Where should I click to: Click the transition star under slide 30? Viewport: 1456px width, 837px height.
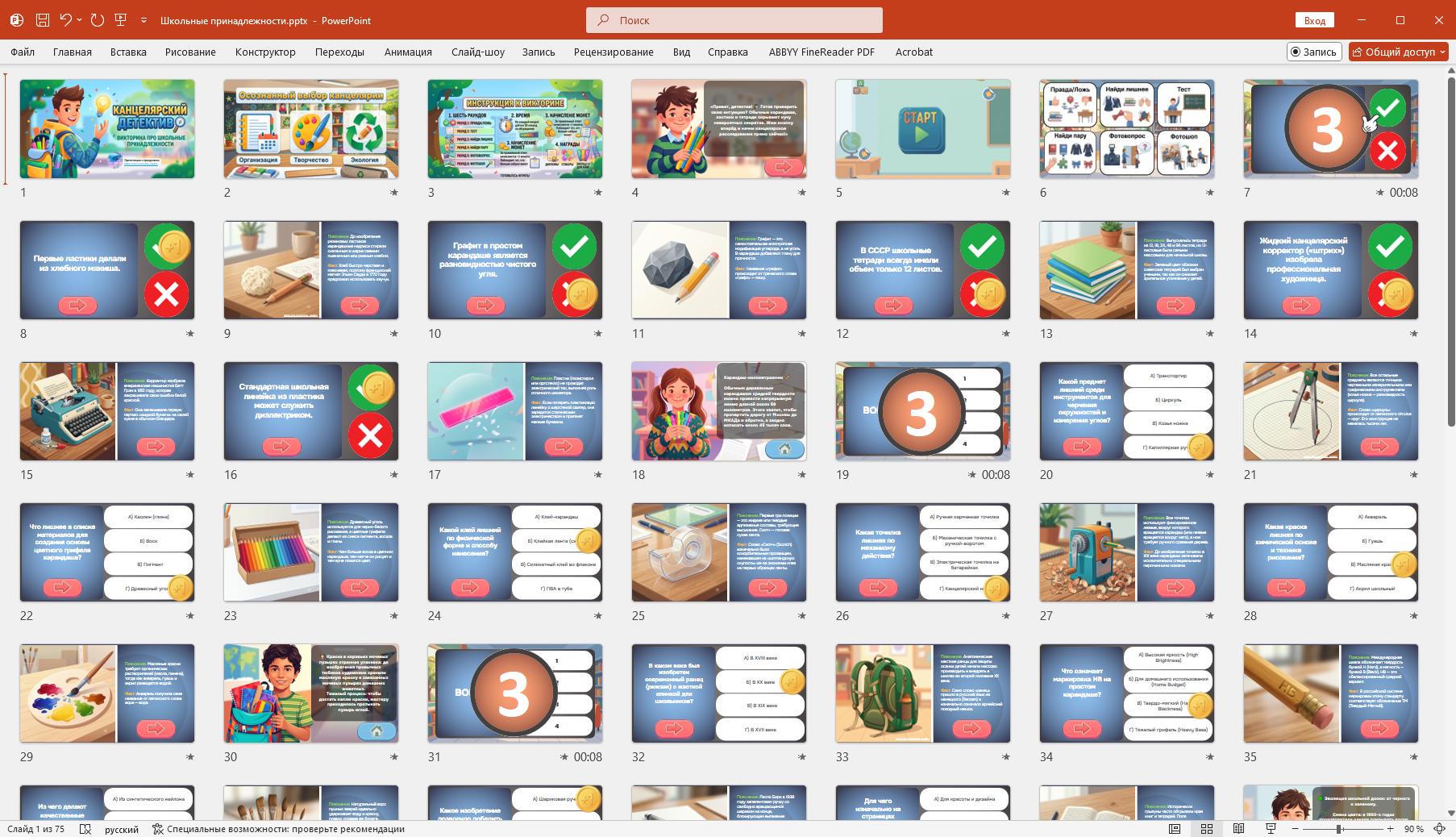tap(394, 757)
